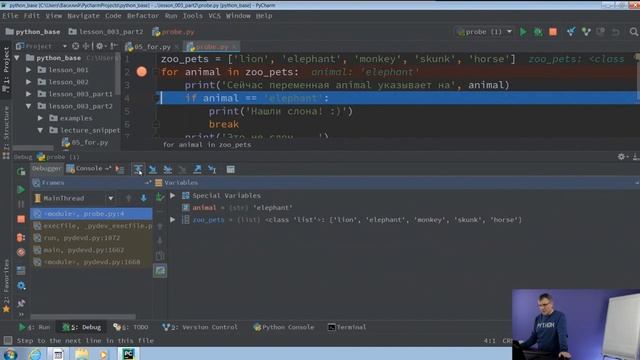Viewport: 640px width, 360px height.
Task: Update project from VCS icon
Action: coord(571,32)
